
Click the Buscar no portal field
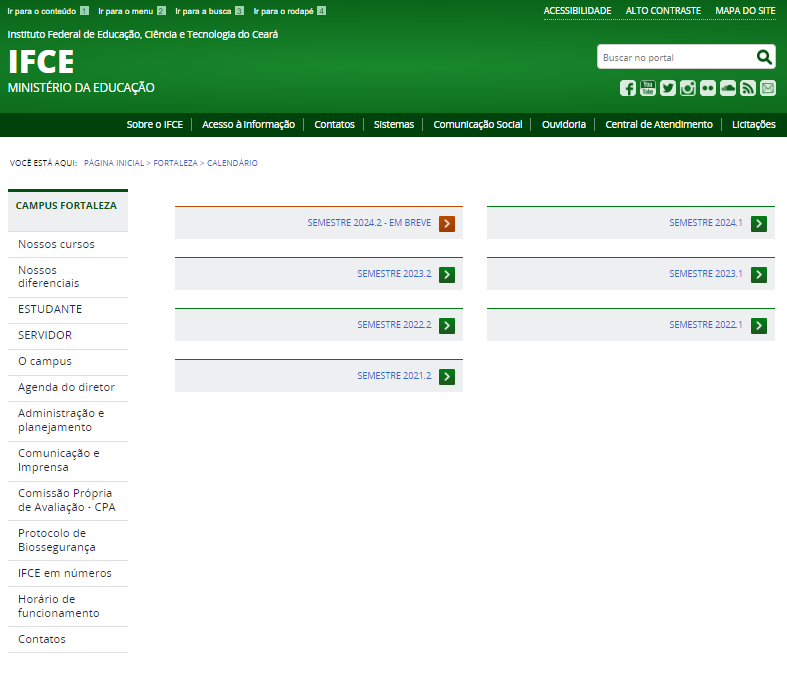click(675, 58)
